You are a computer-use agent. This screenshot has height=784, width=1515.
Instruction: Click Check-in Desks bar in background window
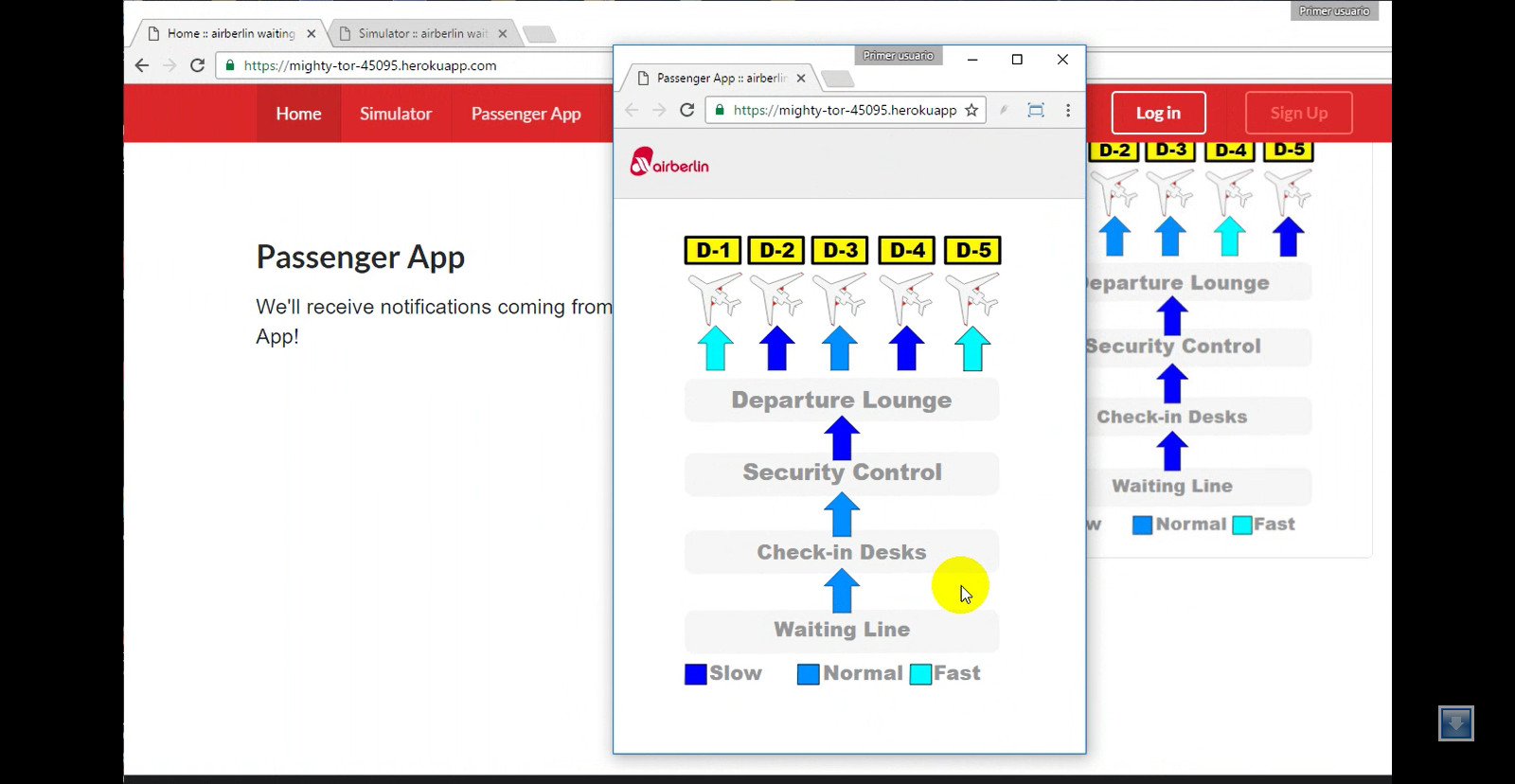click(1201, 417)
